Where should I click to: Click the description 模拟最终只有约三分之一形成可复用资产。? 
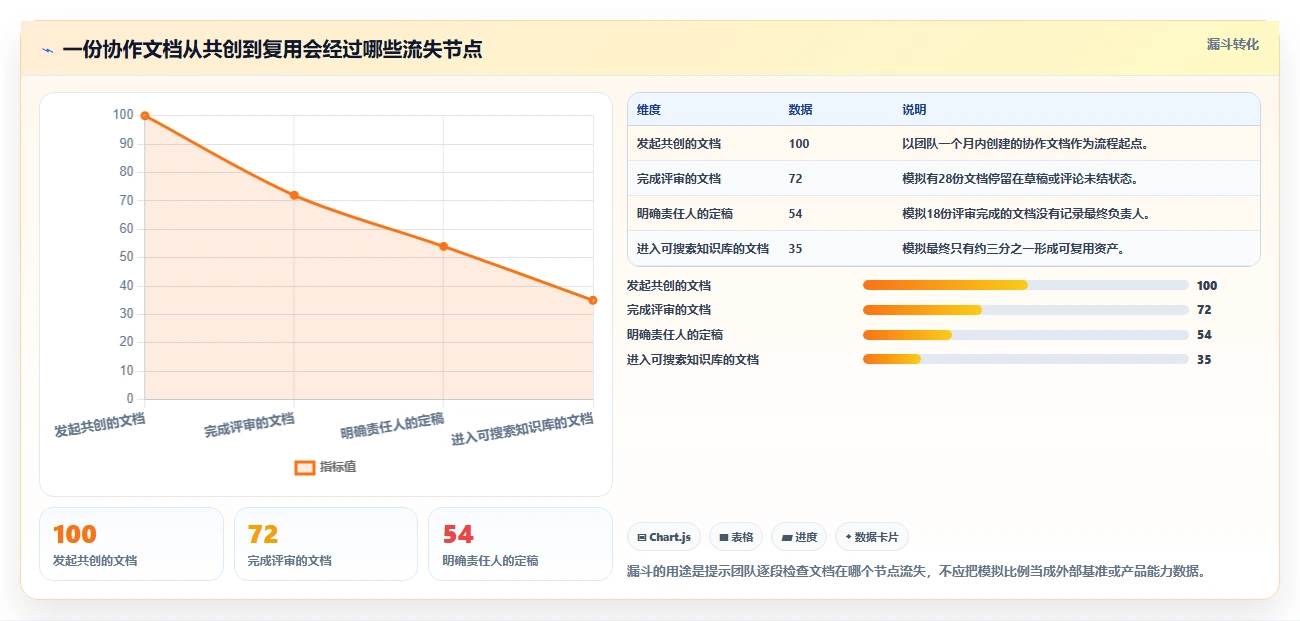click(x=1014, y=249)
